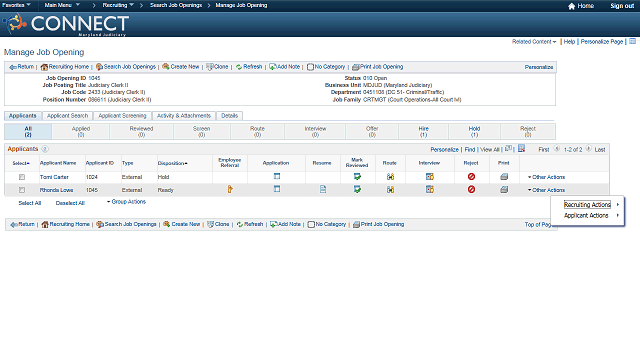This screenshot has width=640, height=360.
Task: Click Reject icon for Tomi Carter
Action: [471, 177]
